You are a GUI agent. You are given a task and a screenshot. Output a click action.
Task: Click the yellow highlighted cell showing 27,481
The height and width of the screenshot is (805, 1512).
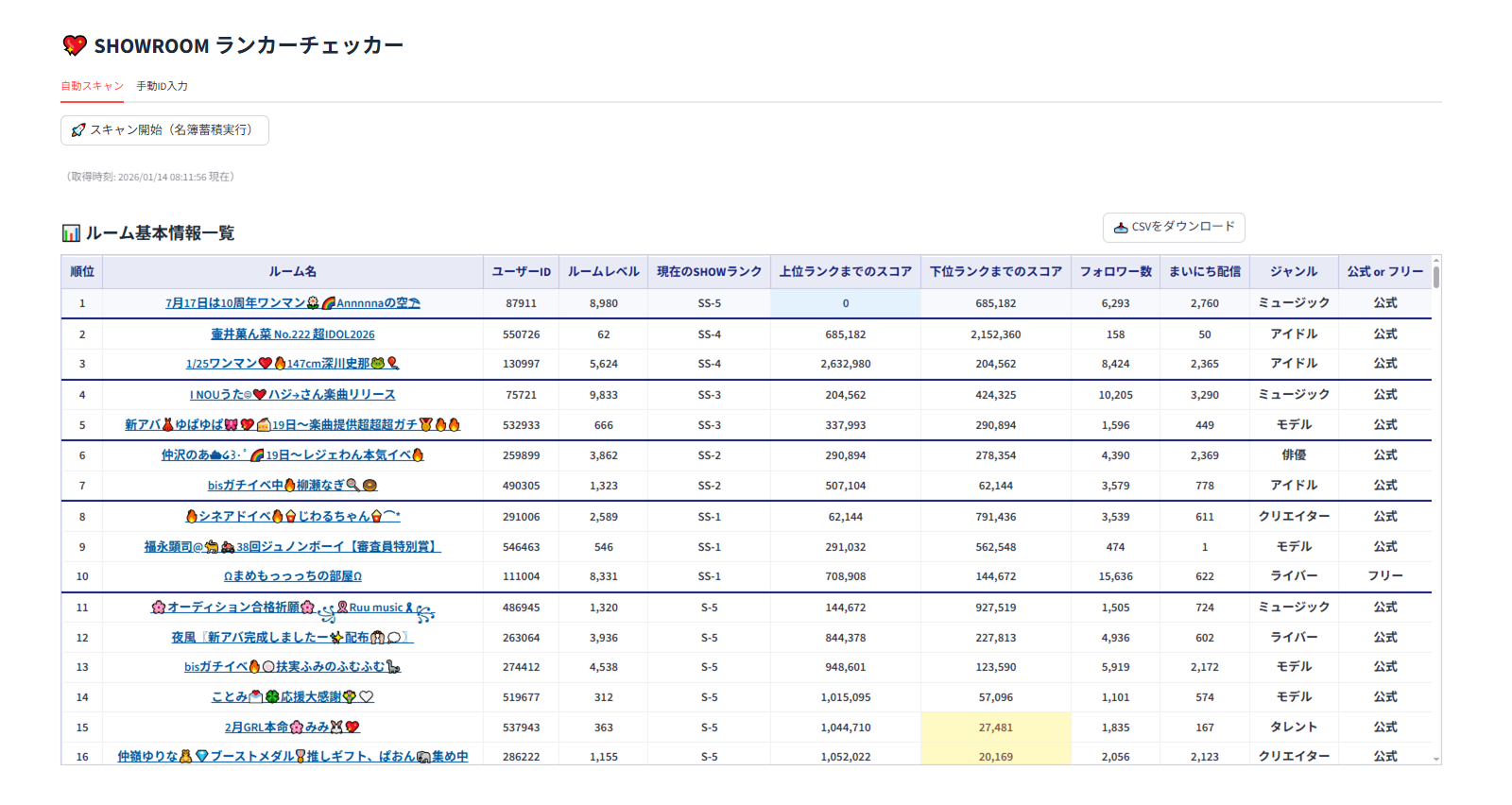click(x=995, y=728)
